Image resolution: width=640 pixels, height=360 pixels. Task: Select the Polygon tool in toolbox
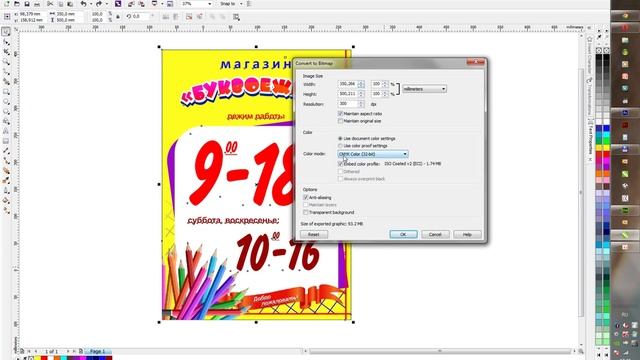click(6, 111)
